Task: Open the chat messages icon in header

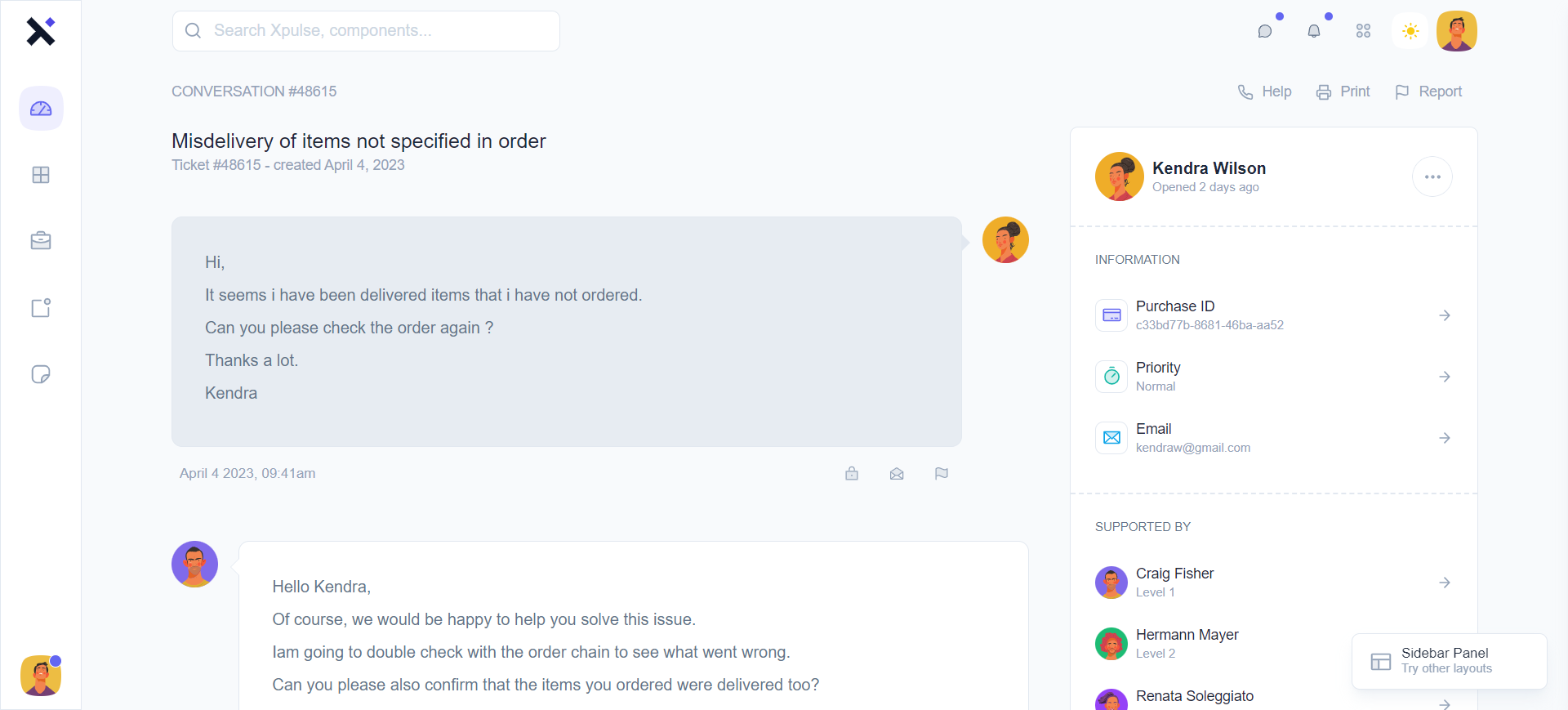Action: click(x=1265, y=31)
